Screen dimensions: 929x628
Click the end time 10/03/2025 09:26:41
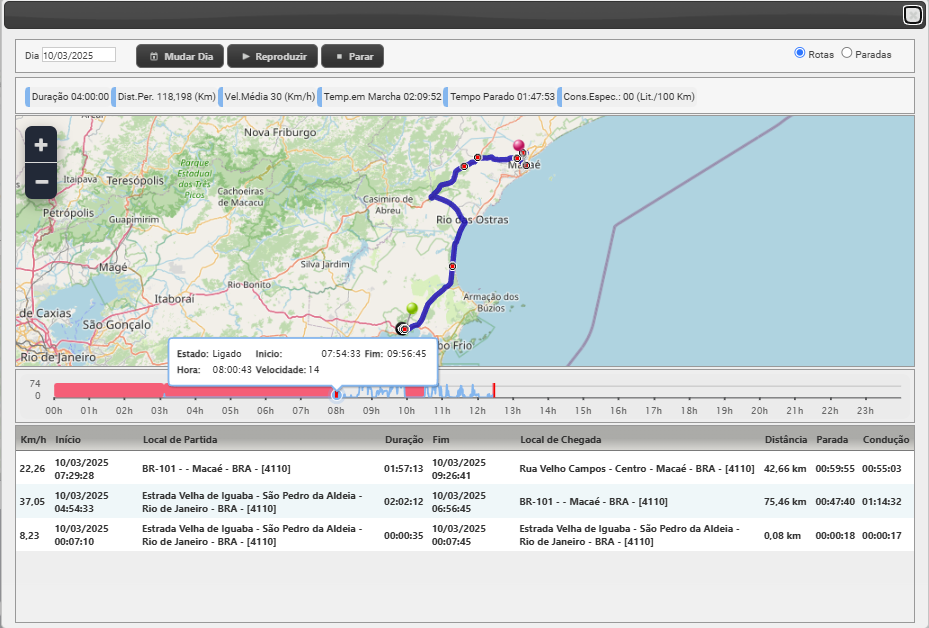point(459,469)
